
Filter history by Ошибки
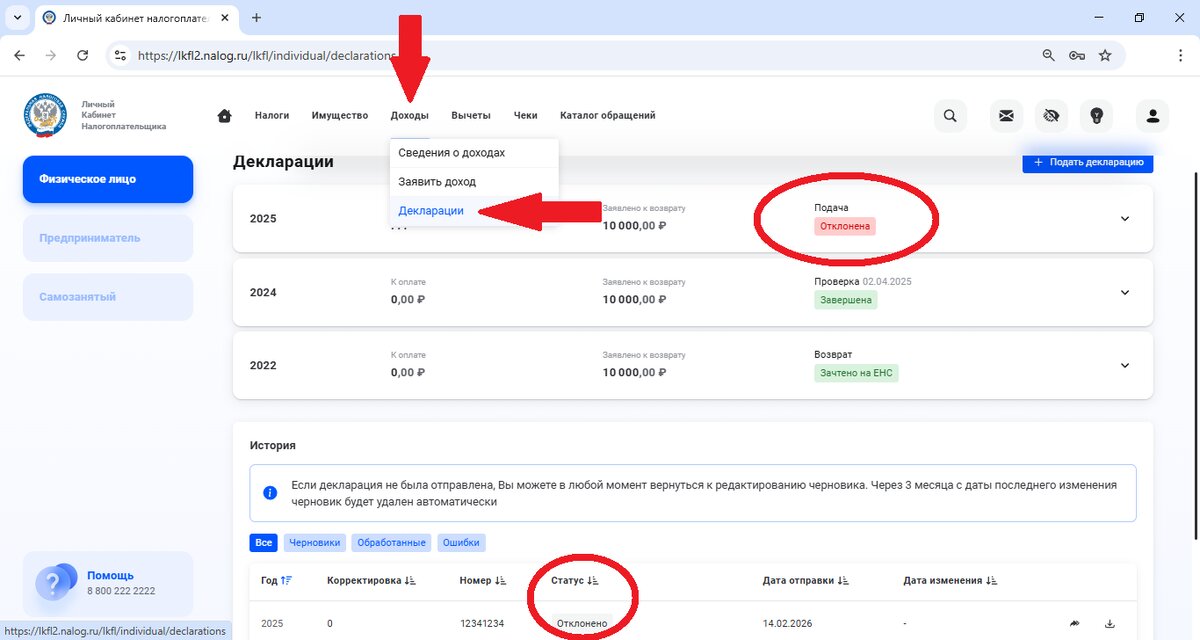coord(461,543)
